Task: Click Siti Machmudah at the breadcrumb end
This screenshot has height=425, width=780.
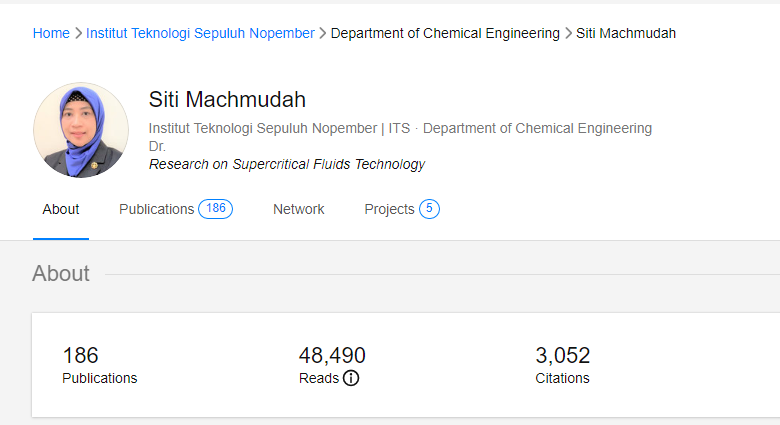Action: pos(626,33)
